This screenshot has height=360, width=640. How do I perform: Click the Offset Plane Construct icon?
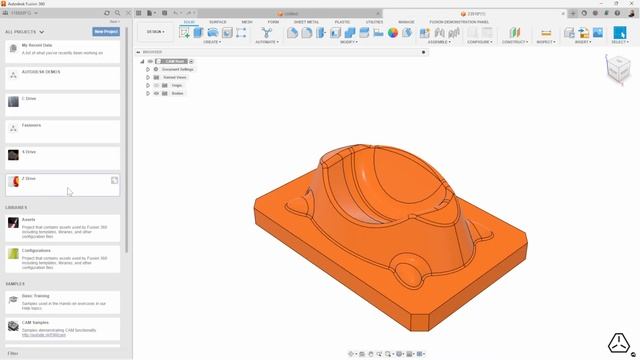click(x=515, y=33)
